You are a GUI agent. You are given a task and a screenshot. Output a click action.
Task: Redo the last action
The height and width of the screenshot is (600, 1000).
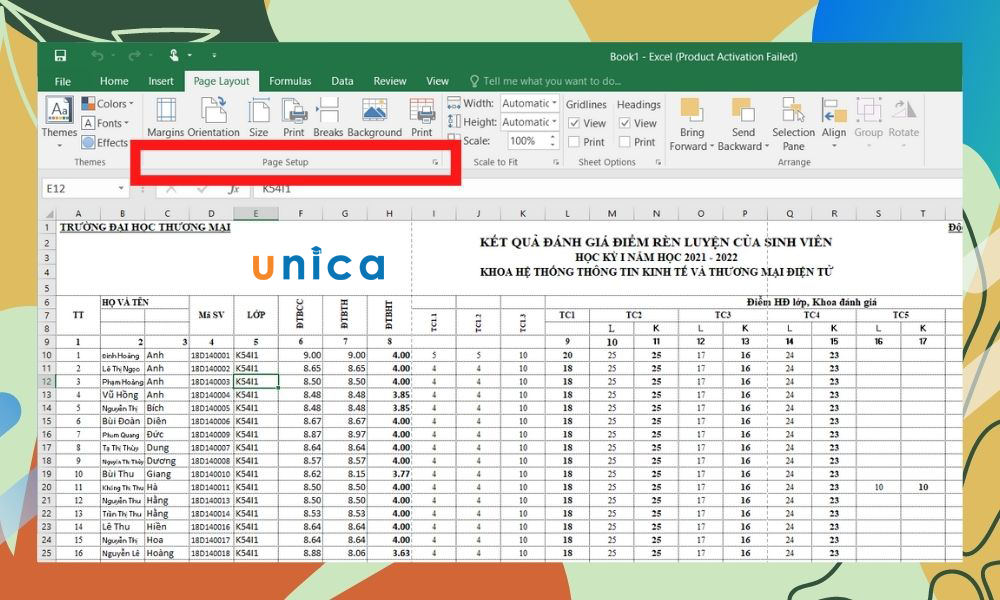[134, 56]
